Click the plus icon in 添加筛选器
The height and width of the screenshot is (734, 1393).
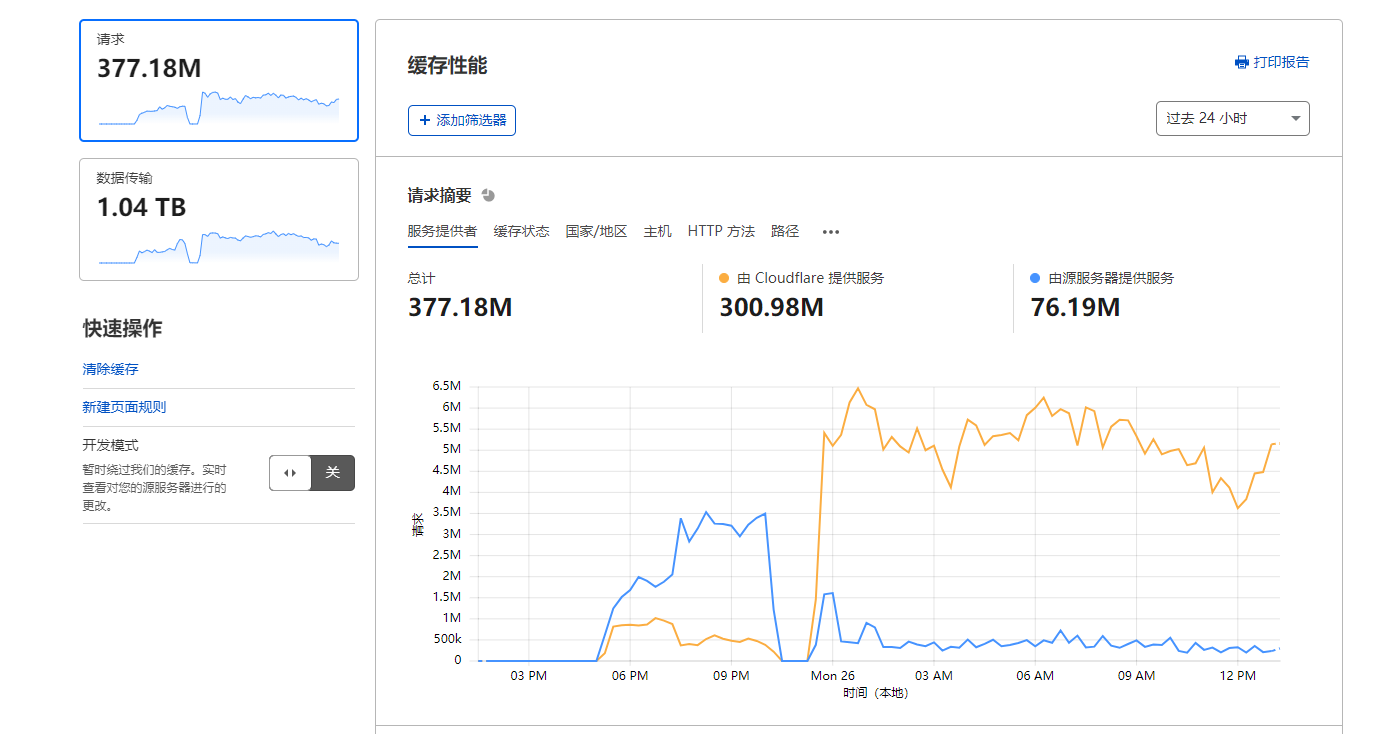tap(425, 120)
